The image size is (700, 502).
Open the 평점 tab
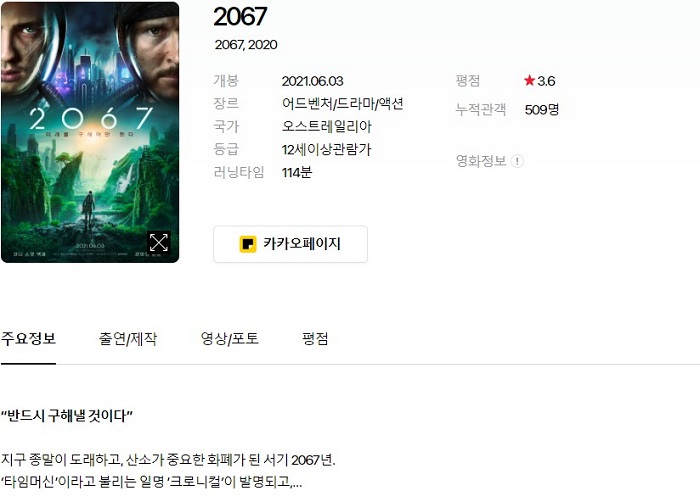[315, 339]
